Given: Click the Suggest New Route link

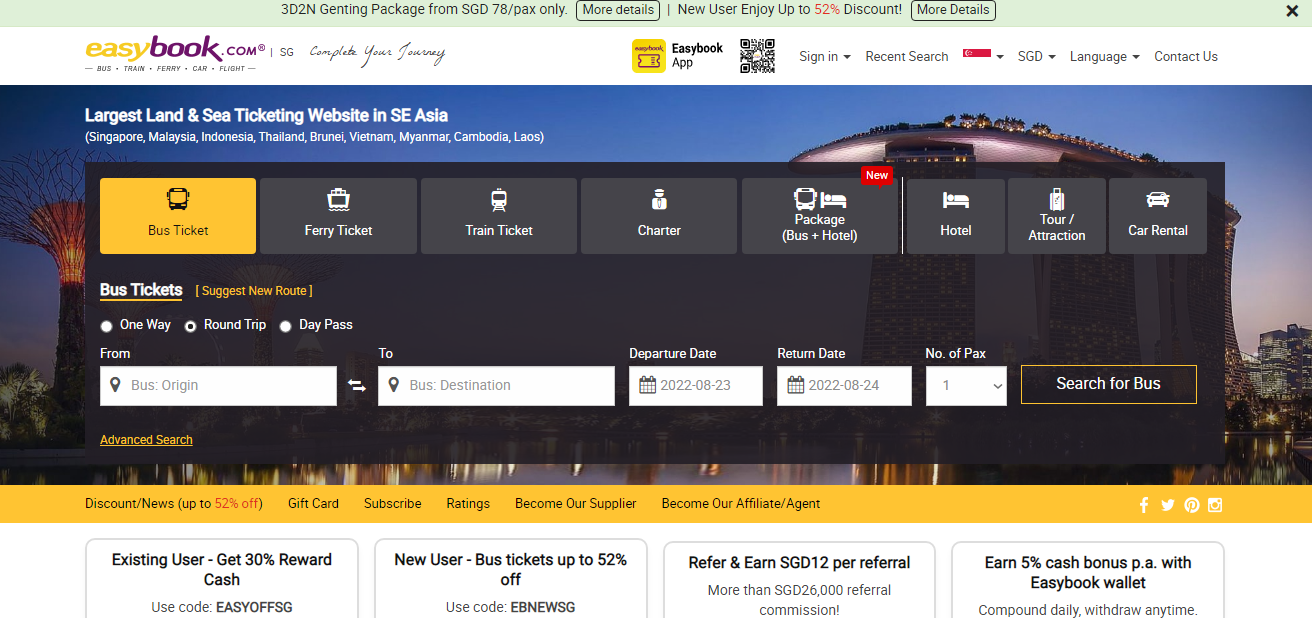Looking at the screenshot, I should [254, 291].
